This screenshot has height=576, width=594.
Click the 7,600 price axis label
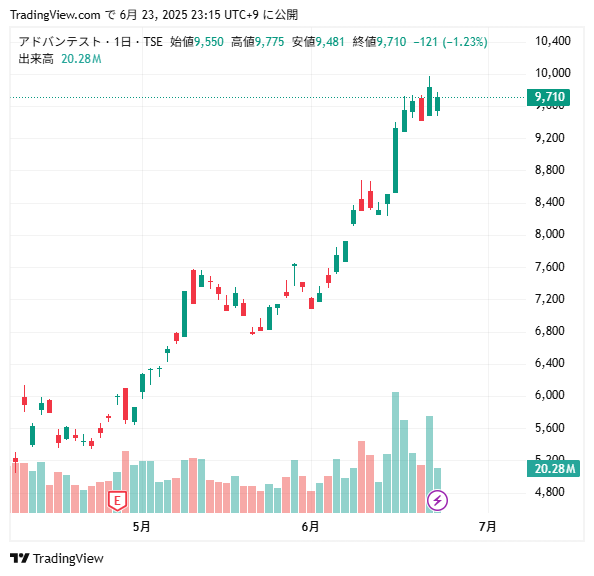coord(549,266)
